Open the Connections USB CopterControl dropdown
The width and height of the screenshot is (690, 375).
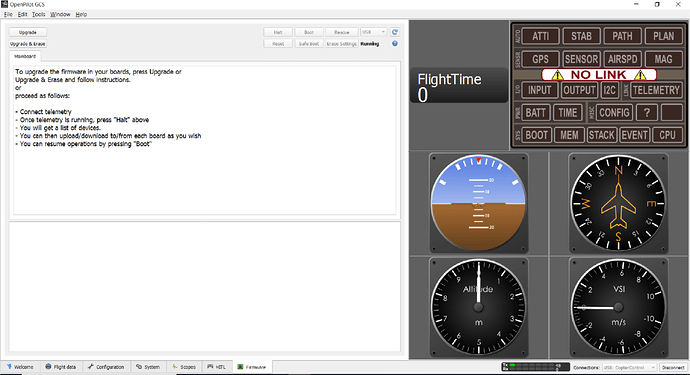[630, 367]
